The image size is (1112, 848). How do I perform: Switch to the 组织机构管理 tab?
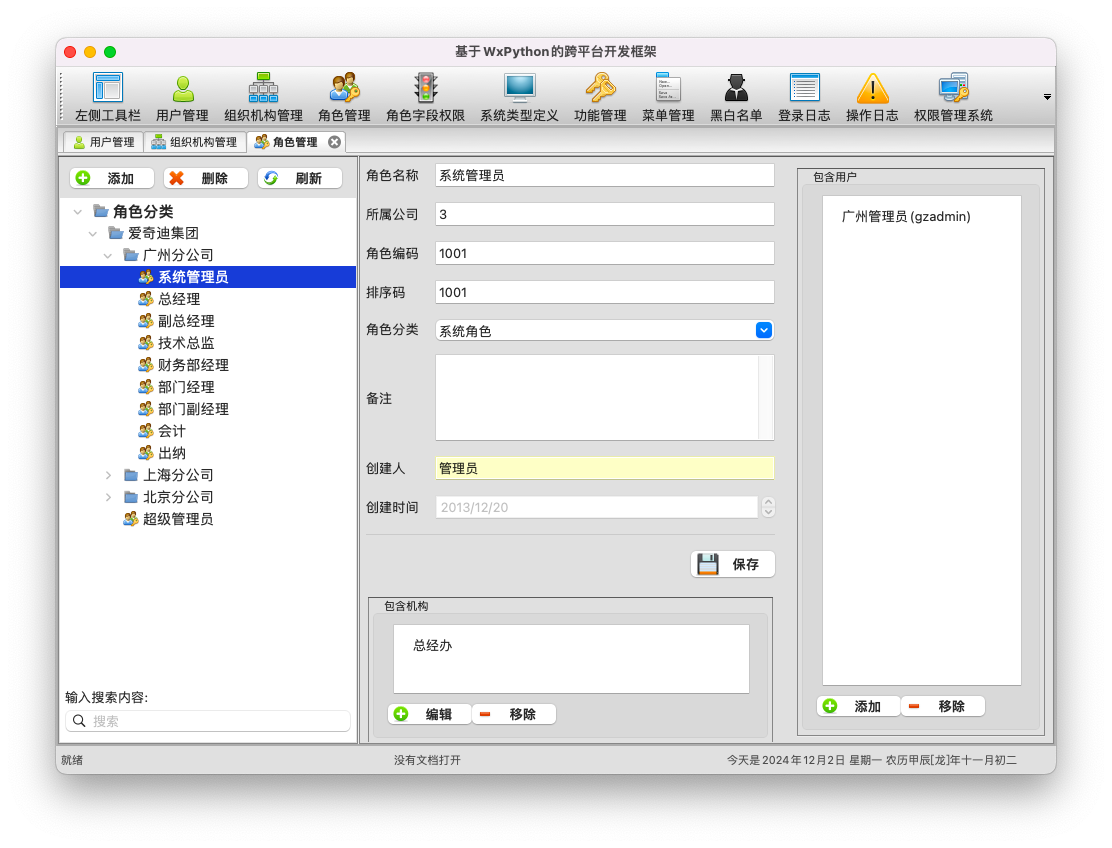pos(194,142)
